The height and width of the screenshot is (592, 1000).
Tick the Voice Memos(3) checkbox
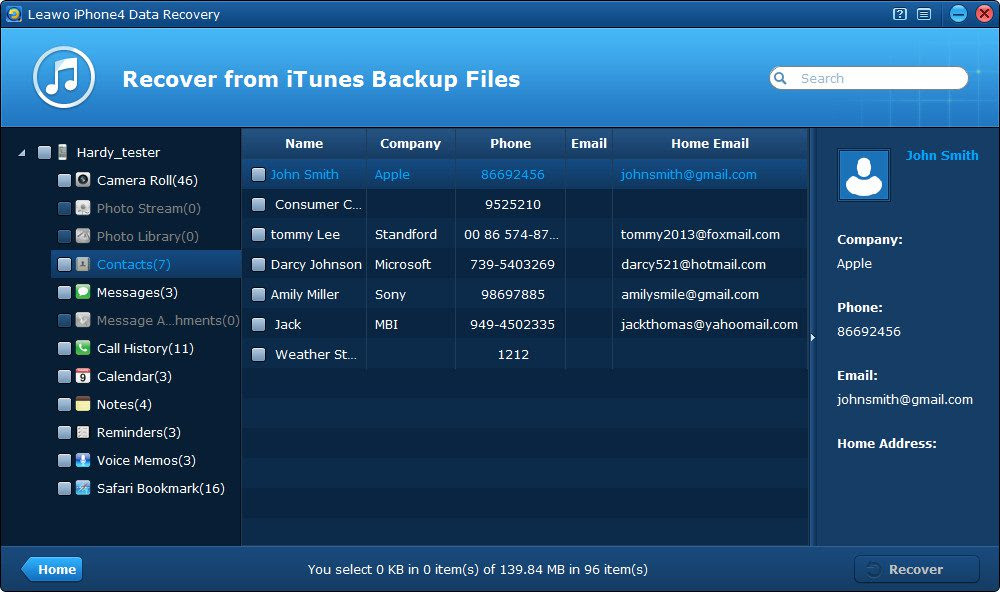click(64, 461)
